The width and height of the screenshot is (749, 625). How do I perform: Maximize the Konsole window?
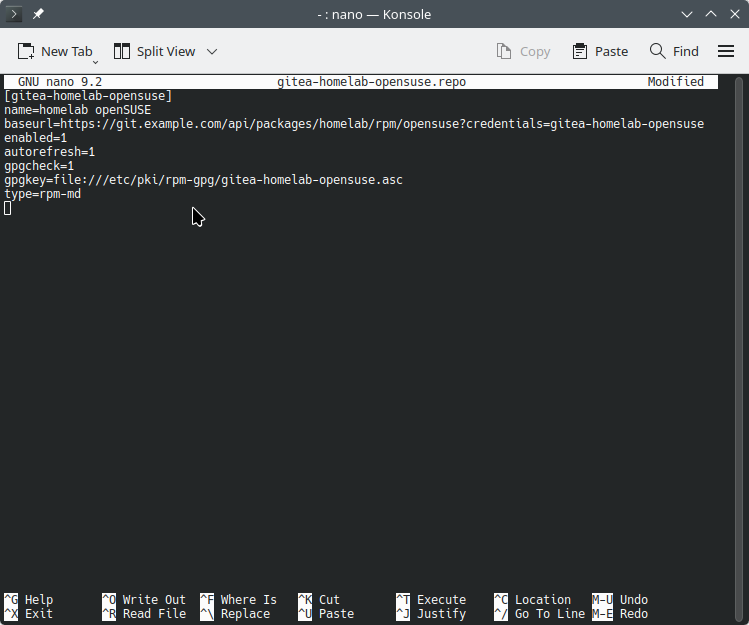point(711,14)
